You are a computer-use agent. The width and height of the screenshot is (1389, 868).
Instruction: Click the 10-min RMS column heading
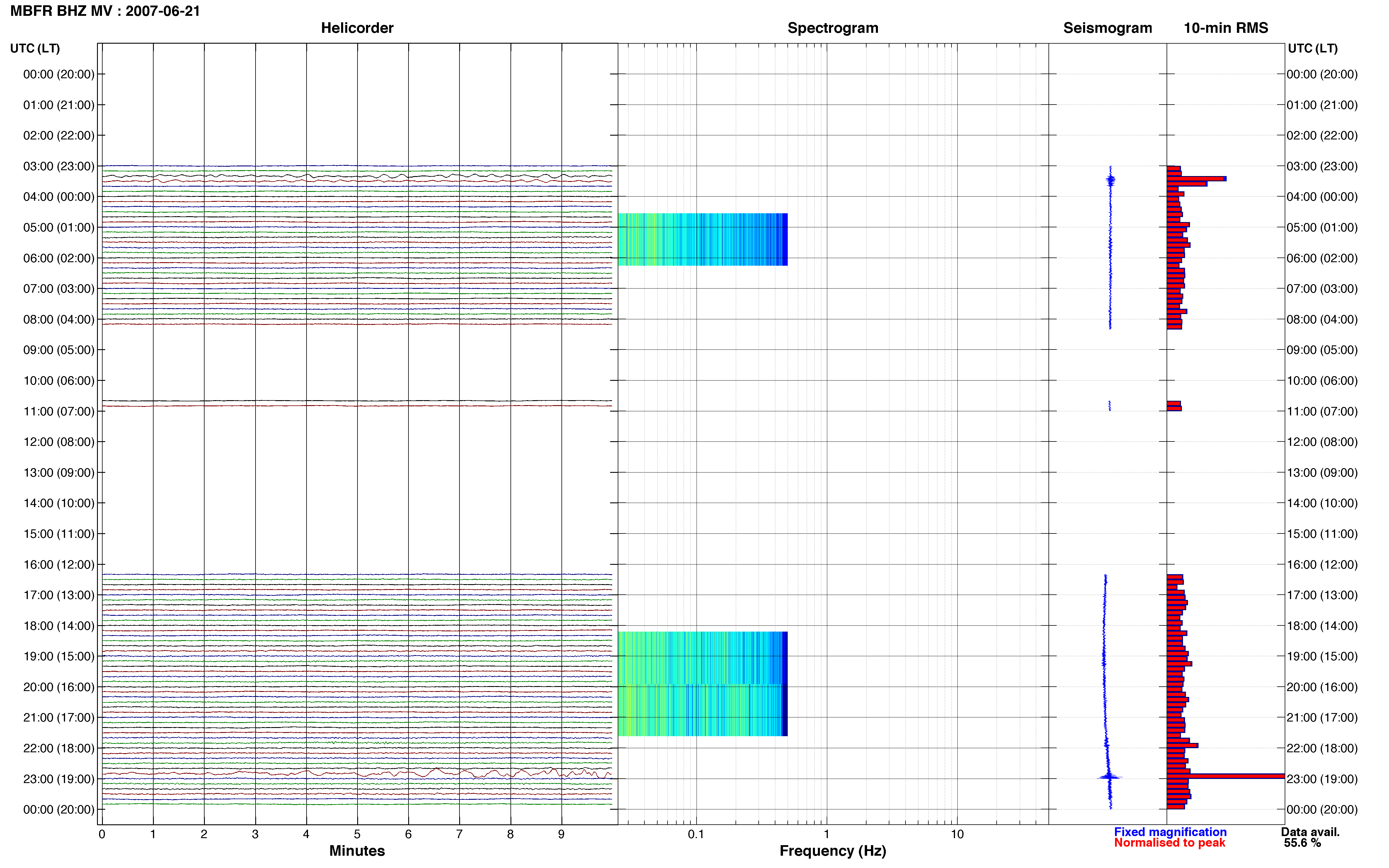[1226, 28]
